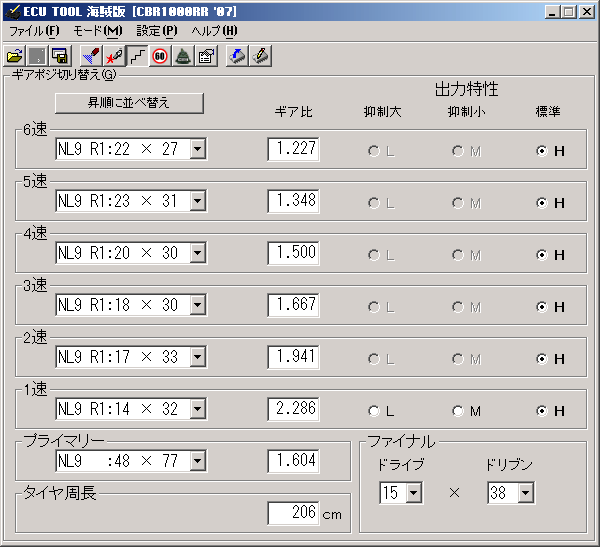Open the ドライブ sprocket dropdown showing 15
Viewport: 600px width, 547px height.
[414, 493]
